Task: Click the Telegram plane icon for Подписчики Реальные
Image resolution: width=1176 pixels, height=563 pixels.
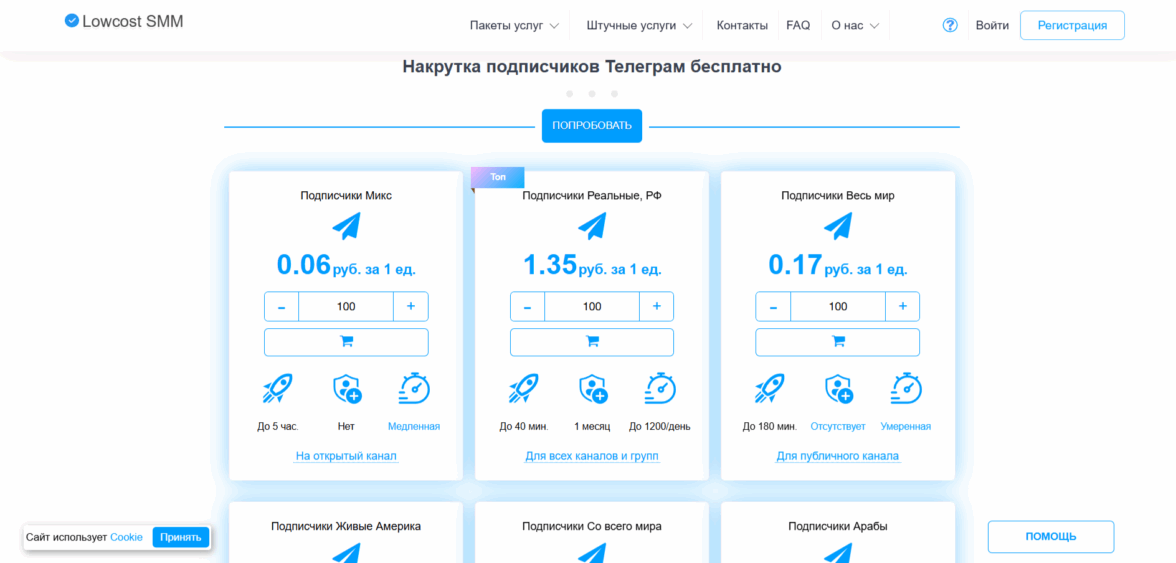Action: coord(592,226)
